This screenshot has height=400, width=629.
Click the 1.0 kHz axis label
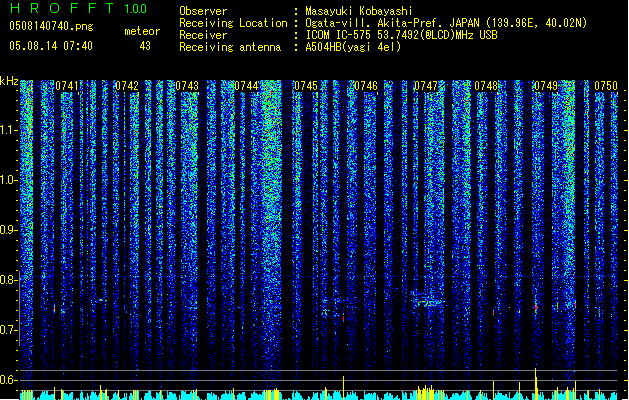coord(9,180)
